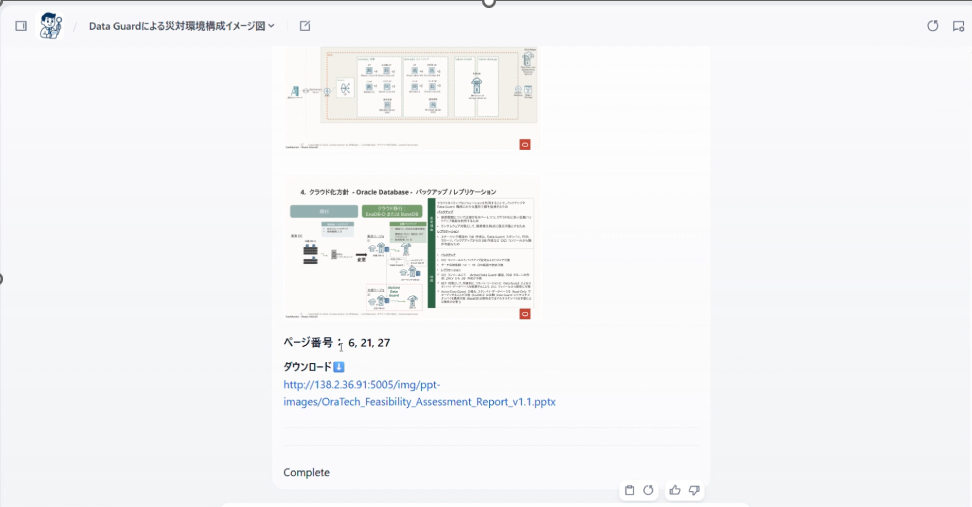Toggle the sidebar panel icon
972x507 pixels.
[21, 26]
